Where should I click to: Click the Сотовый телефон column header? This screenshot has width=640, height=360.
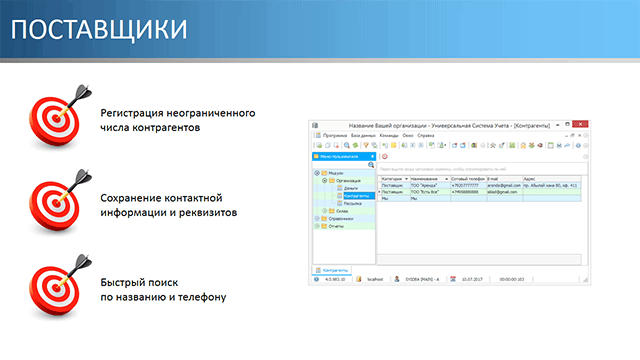coord(468,179)
